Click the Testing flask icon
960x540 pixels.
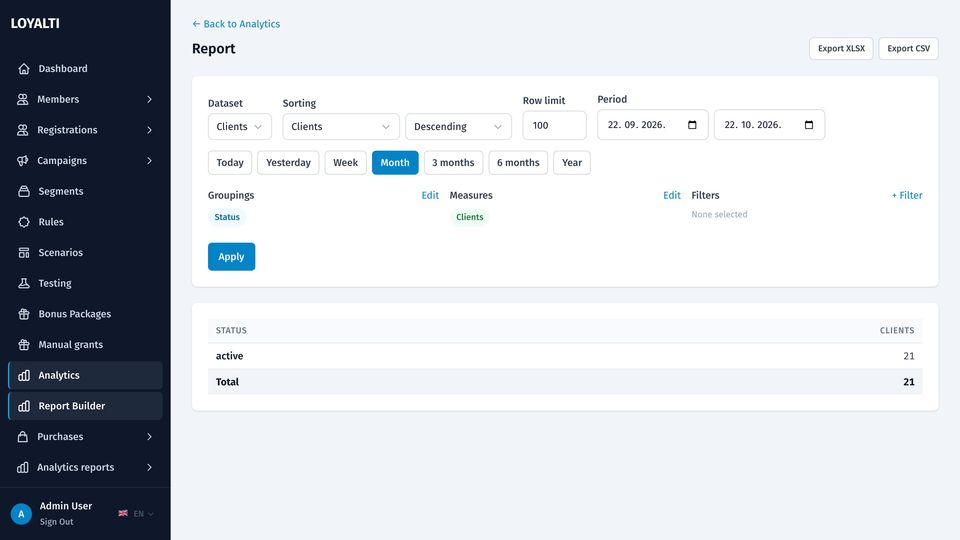coord(24,283)
